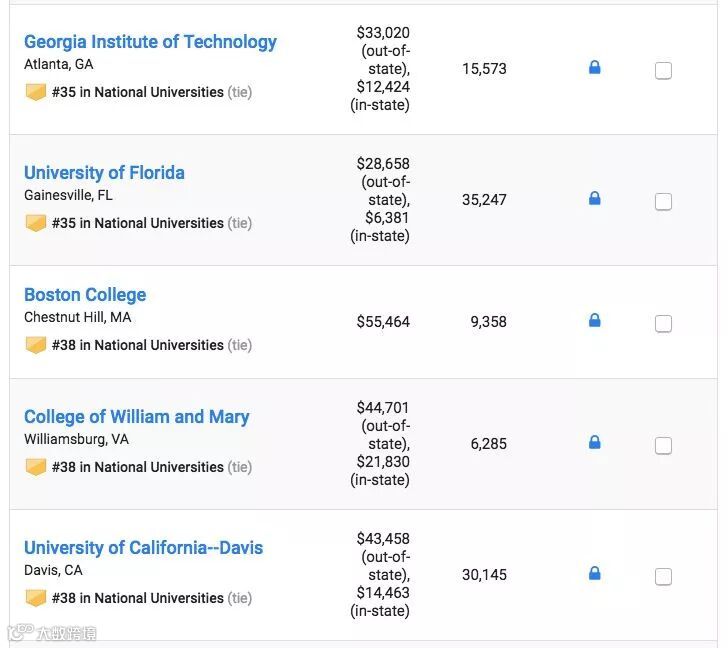This screenshot has width=728, height=648.
Task: Click Boston College's gold ranking badge icon
Action: 36,345
